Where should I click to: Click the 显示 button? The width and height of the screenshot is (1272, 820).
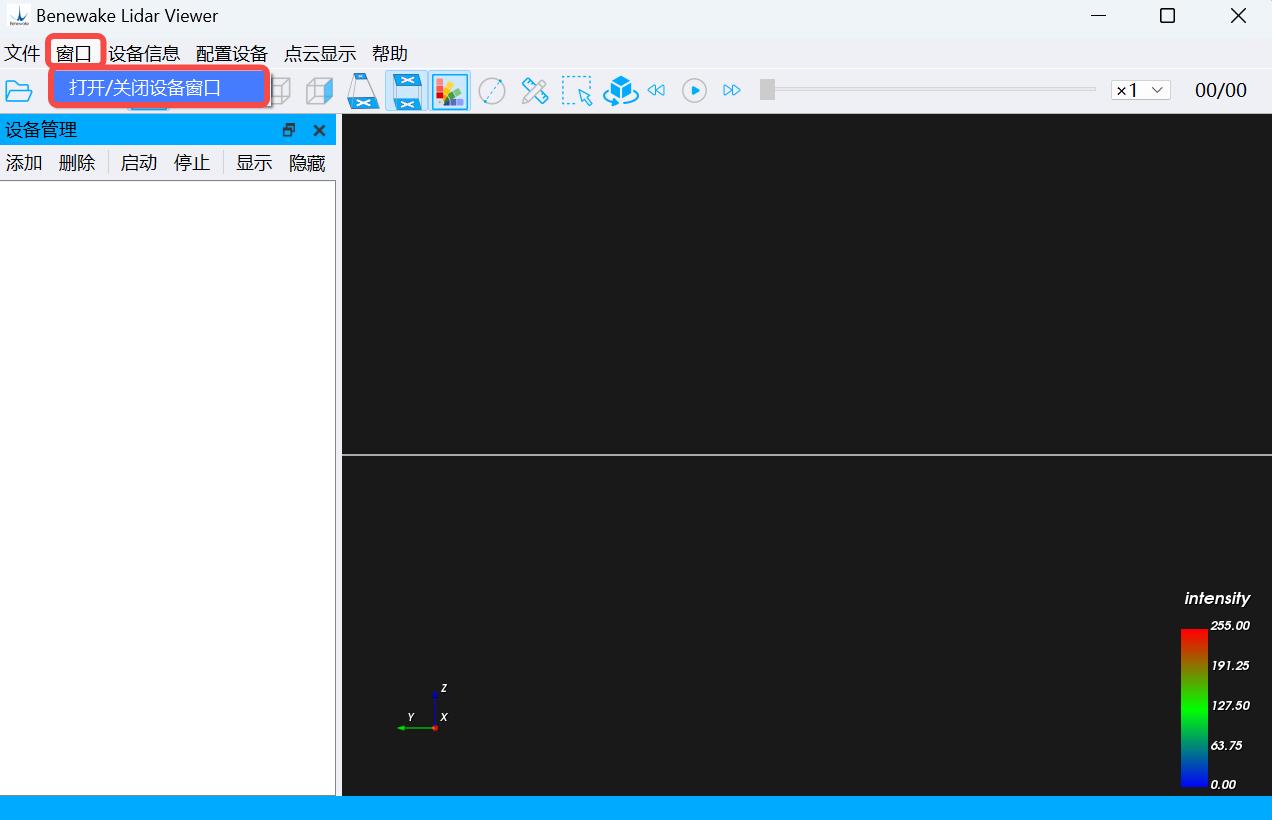[254, 163]
